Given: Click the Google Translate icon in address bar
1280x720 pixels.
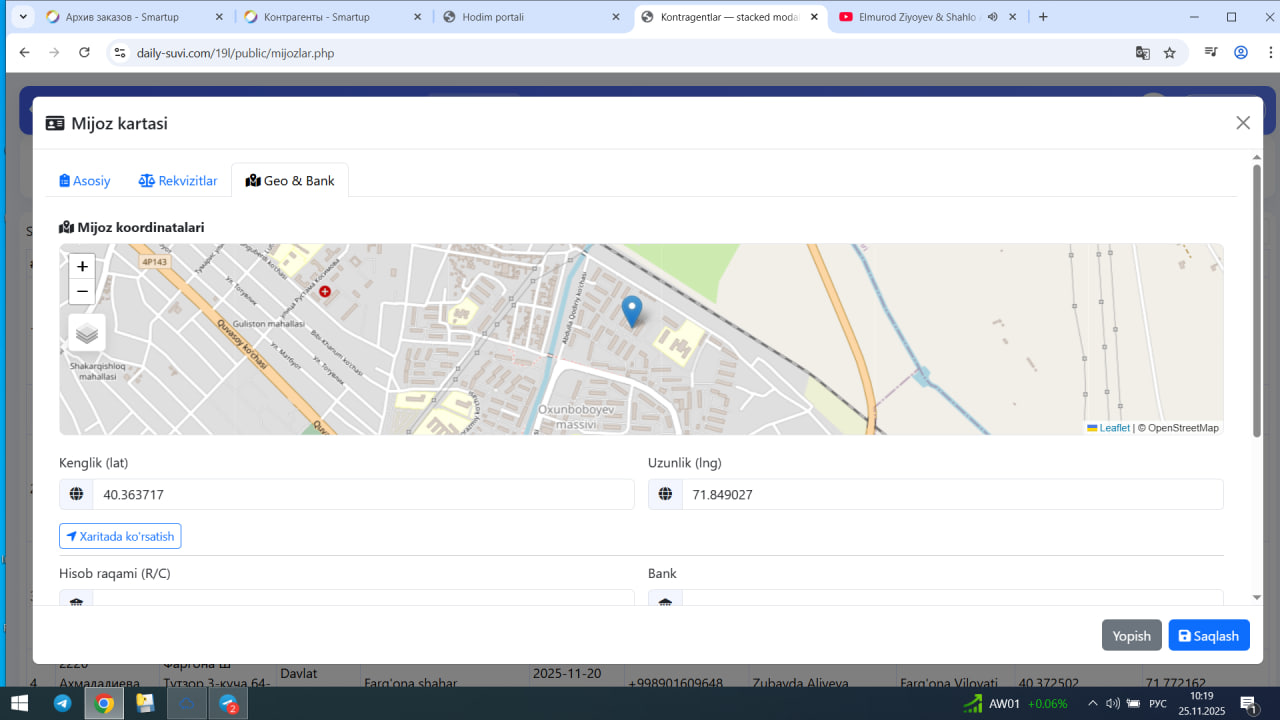Looking at the screenshot, I should tap(1142, 53).
